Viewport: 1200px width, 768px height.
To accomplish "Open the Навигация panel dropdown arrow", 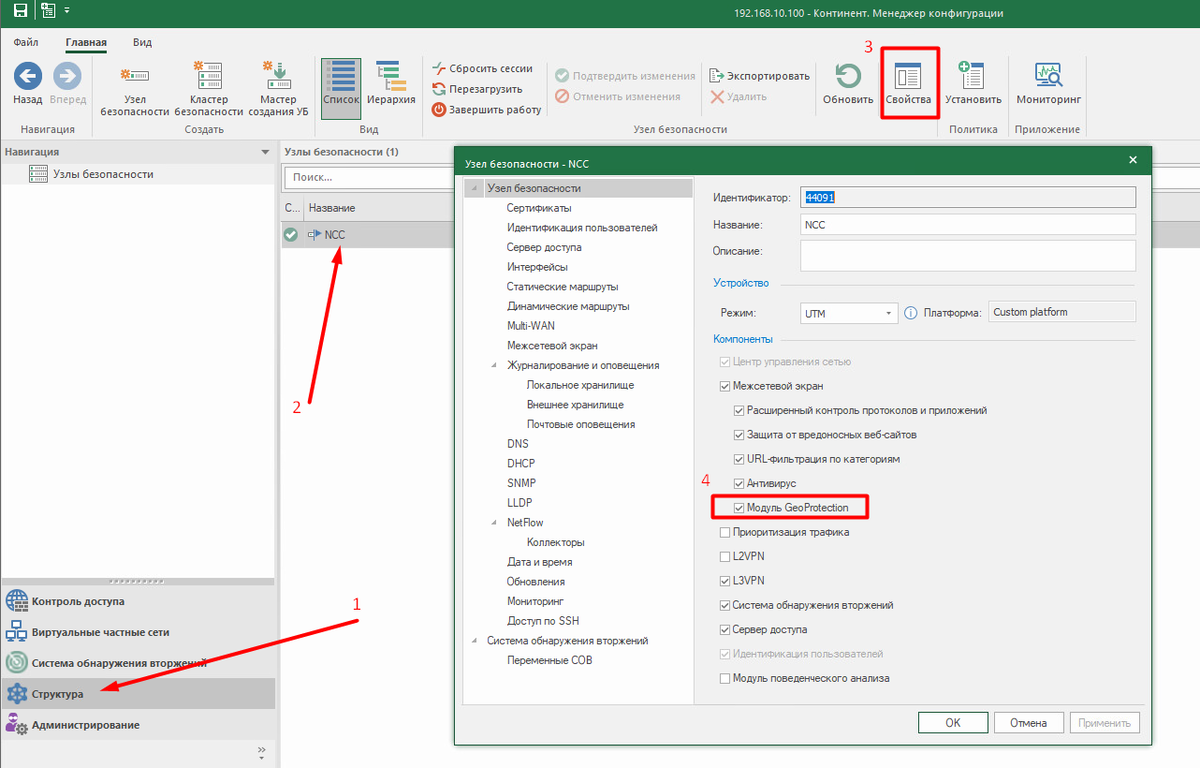I will 264,152.
